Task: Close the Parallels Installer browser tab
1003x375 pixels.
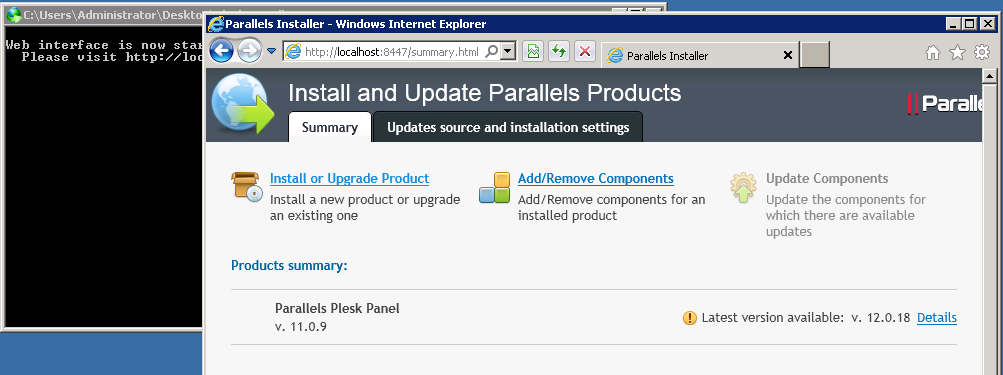Action: [787, 56]
